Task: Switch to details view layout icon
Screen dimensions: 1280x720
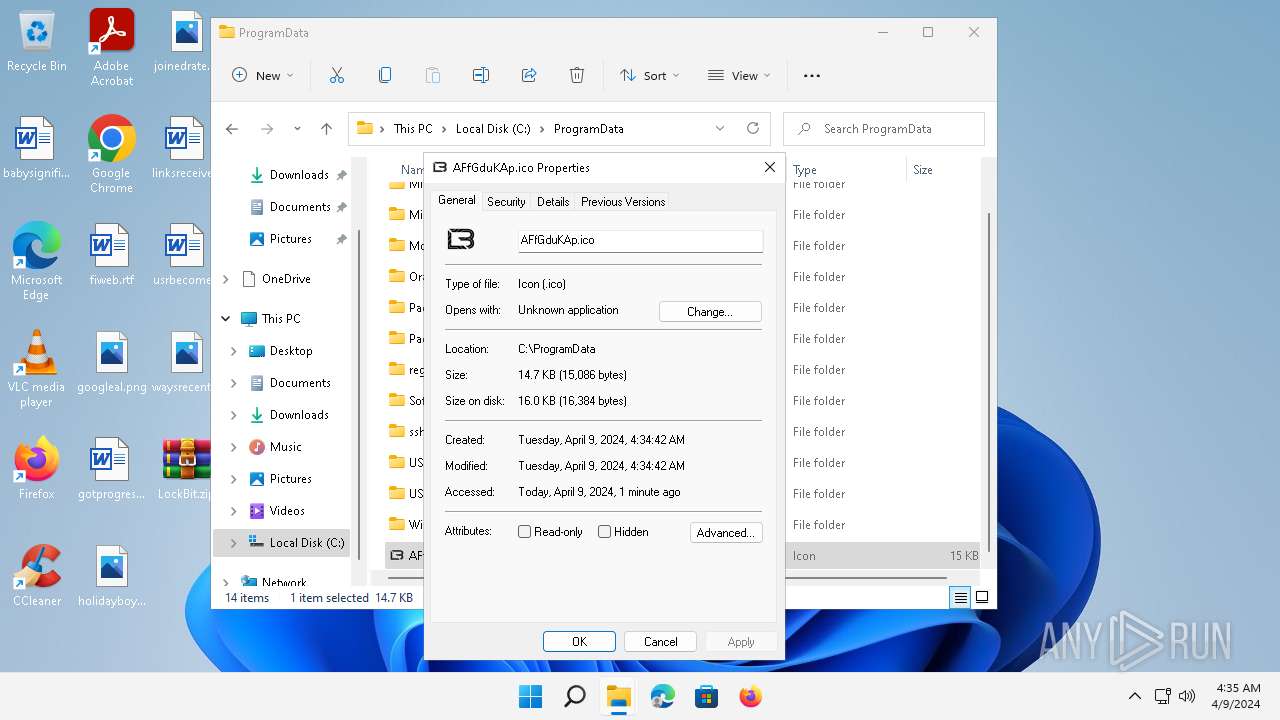Action: pos(961,597)
